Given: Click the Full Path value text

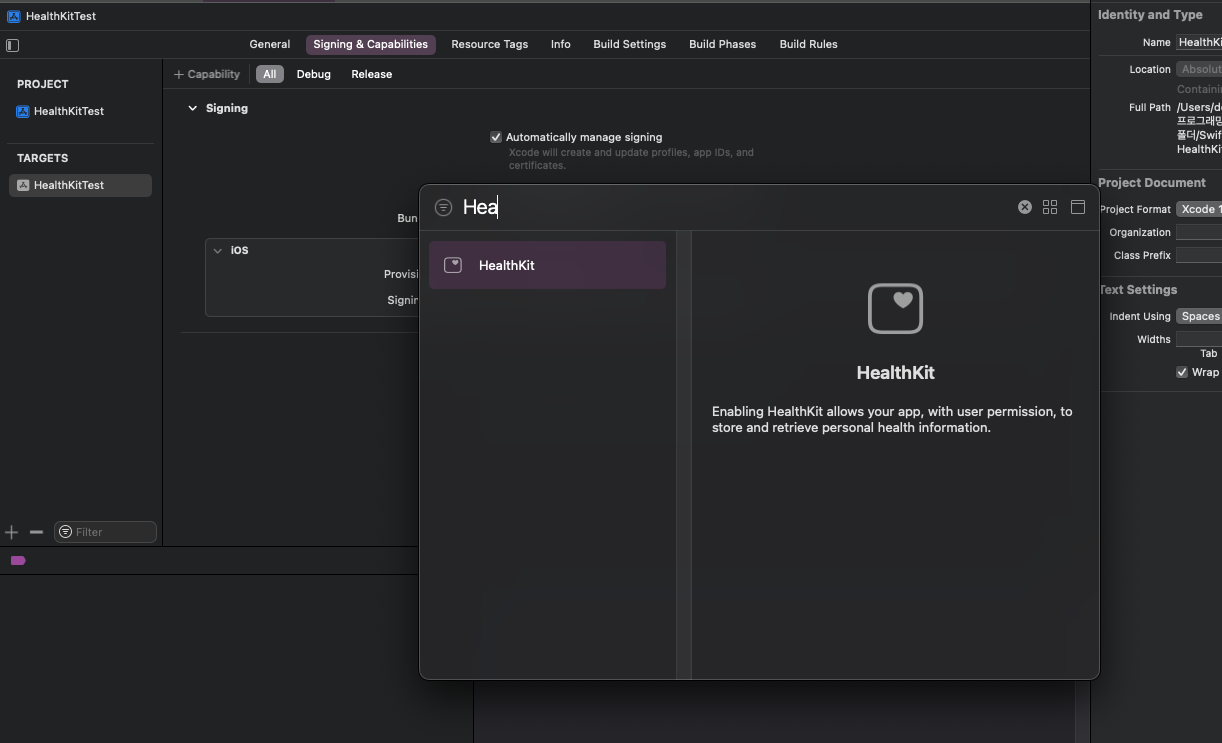Looking at the screenshot, I should click(x=1199, y=128).
